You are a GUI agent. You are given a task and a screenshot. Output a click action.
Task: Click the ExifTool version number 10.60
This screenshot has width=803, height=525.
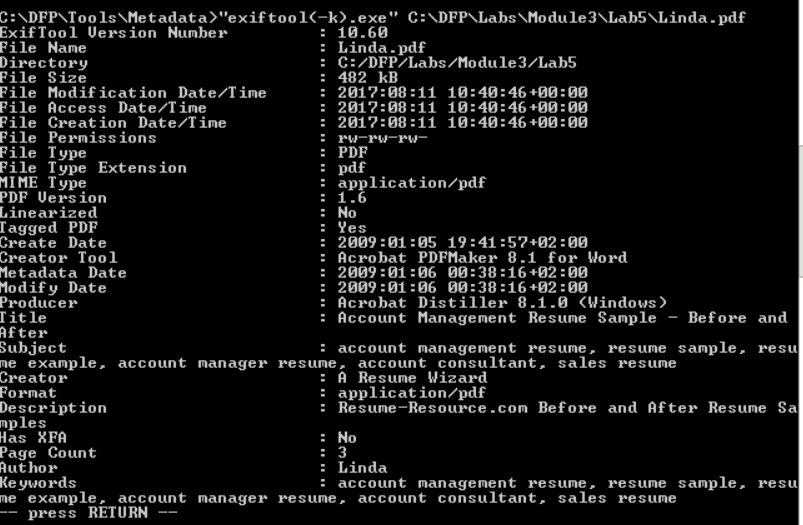pyautogui.click(x=362, y=33)
